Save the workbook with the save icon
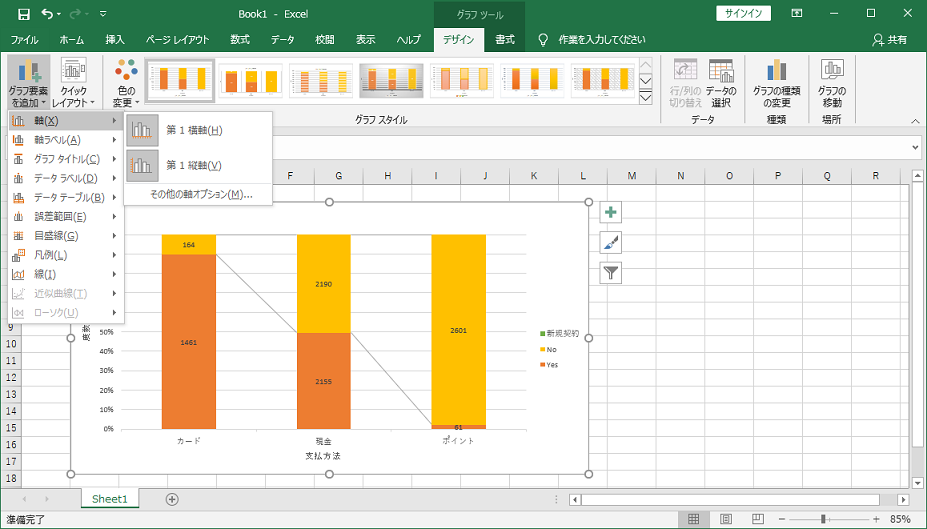Screen dimensions: 927x529 point(23,14)
